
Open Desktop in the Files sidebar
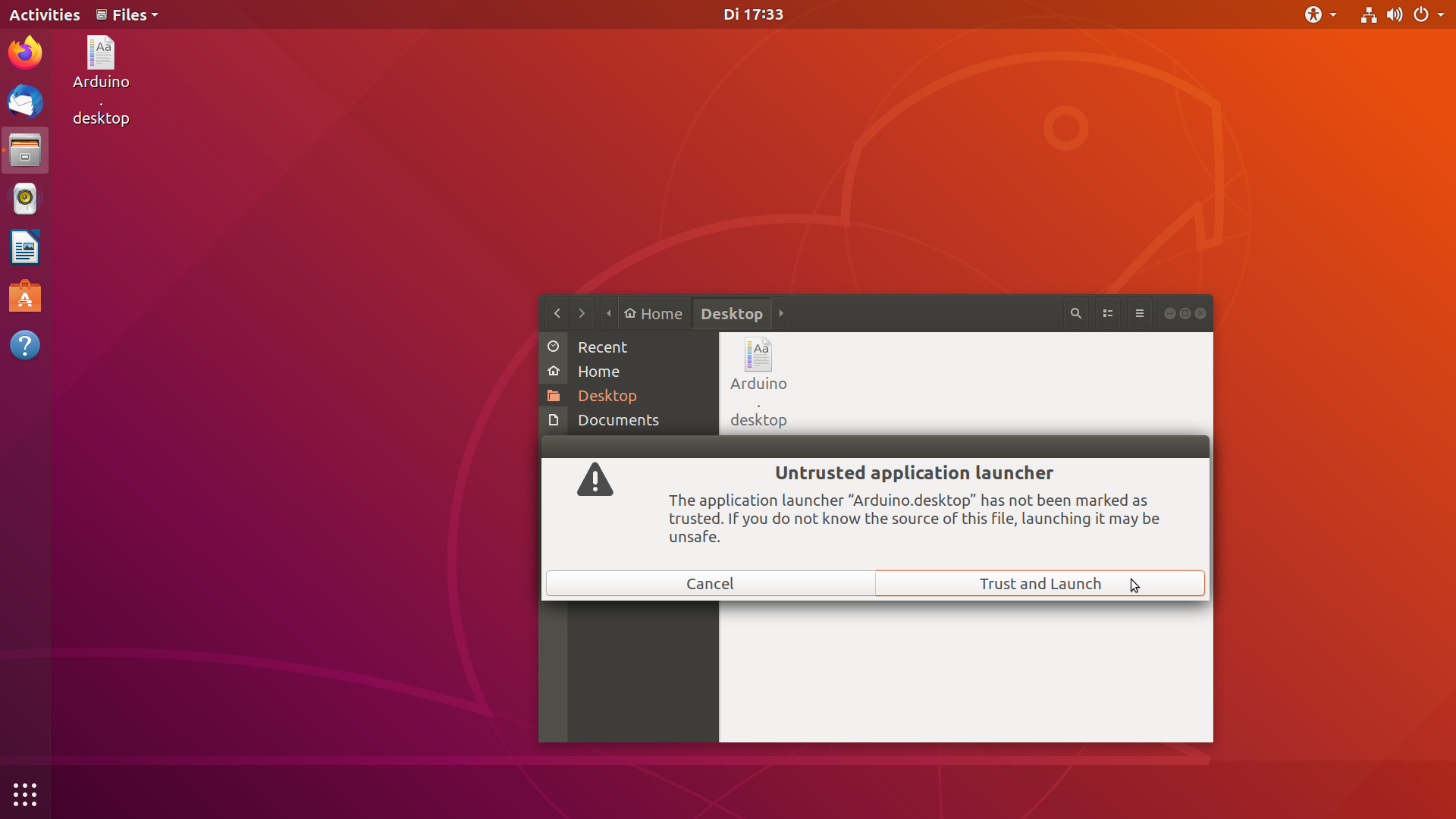(x=629, y=395)
